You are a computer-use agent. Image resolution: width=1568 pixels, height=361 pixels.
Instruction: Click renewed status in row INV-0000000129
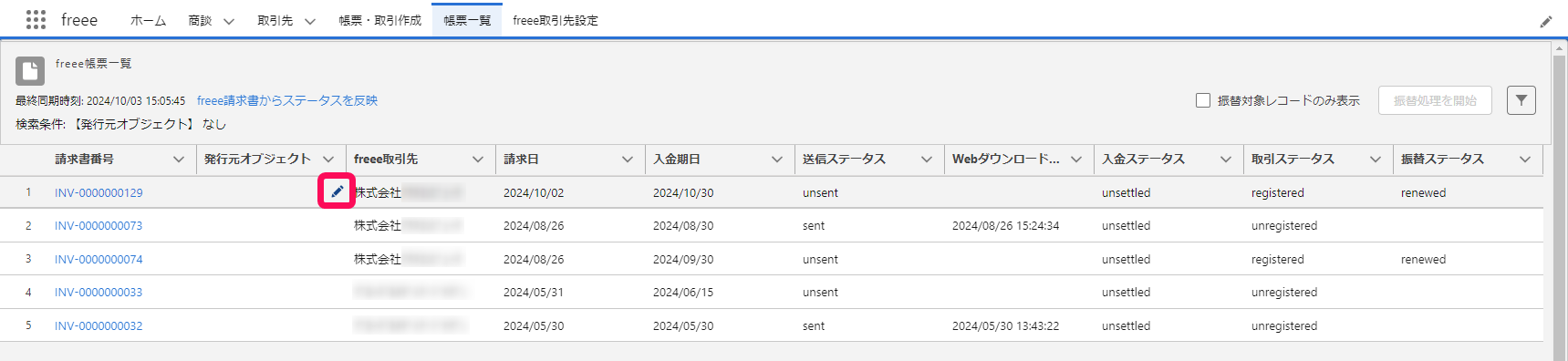coord(1423,192)
